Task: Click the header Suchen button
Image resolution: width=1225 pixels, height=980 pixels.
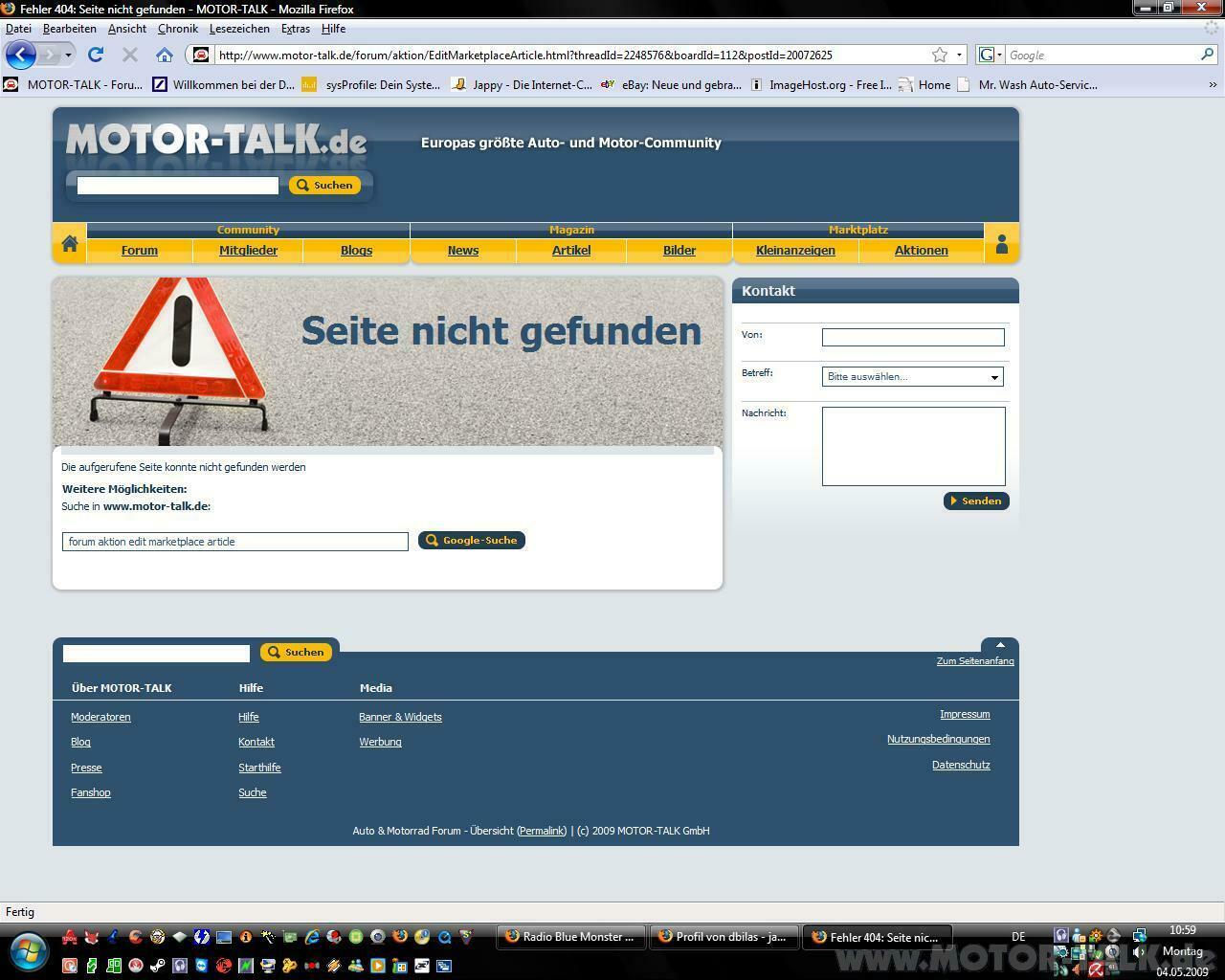Action: [324, 185]
